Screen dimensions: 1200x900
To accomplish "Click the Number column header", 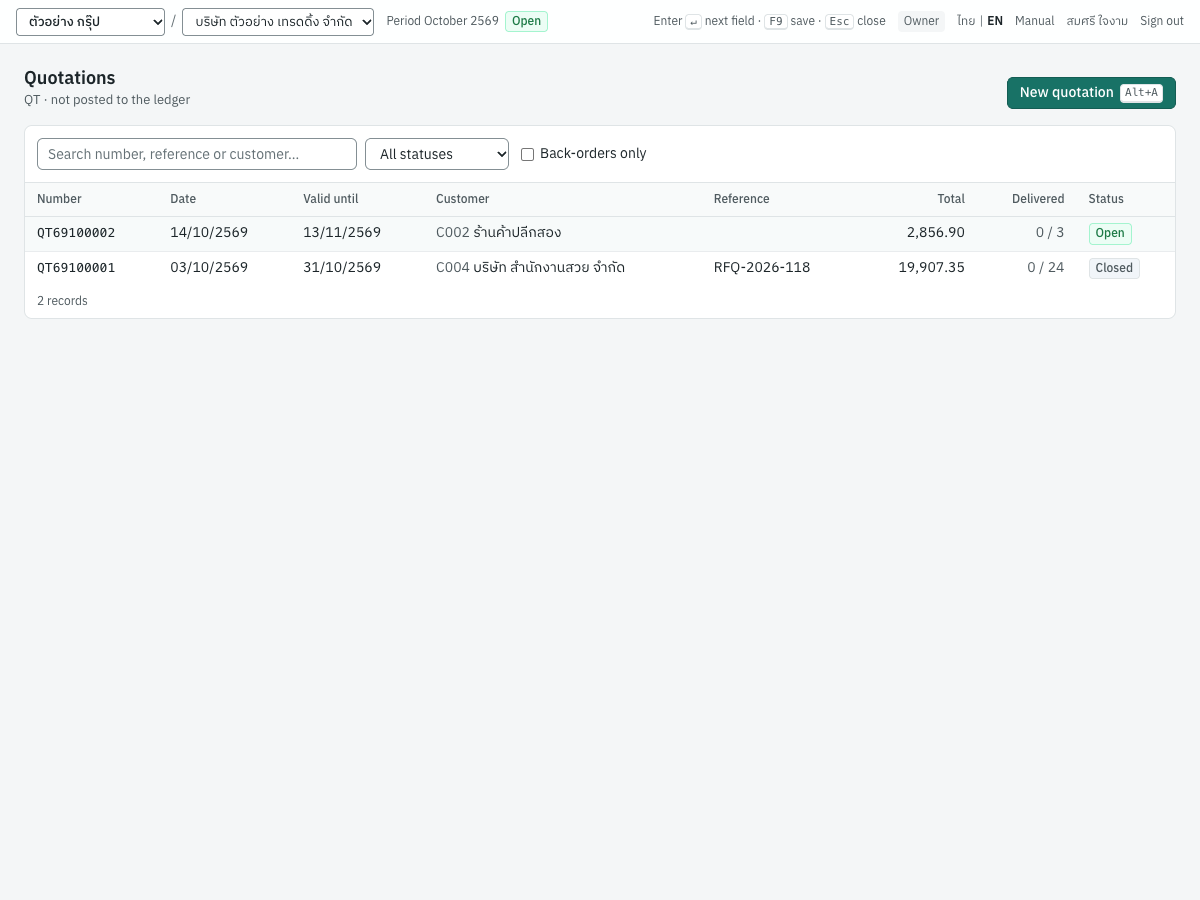I will pos(59,199).
